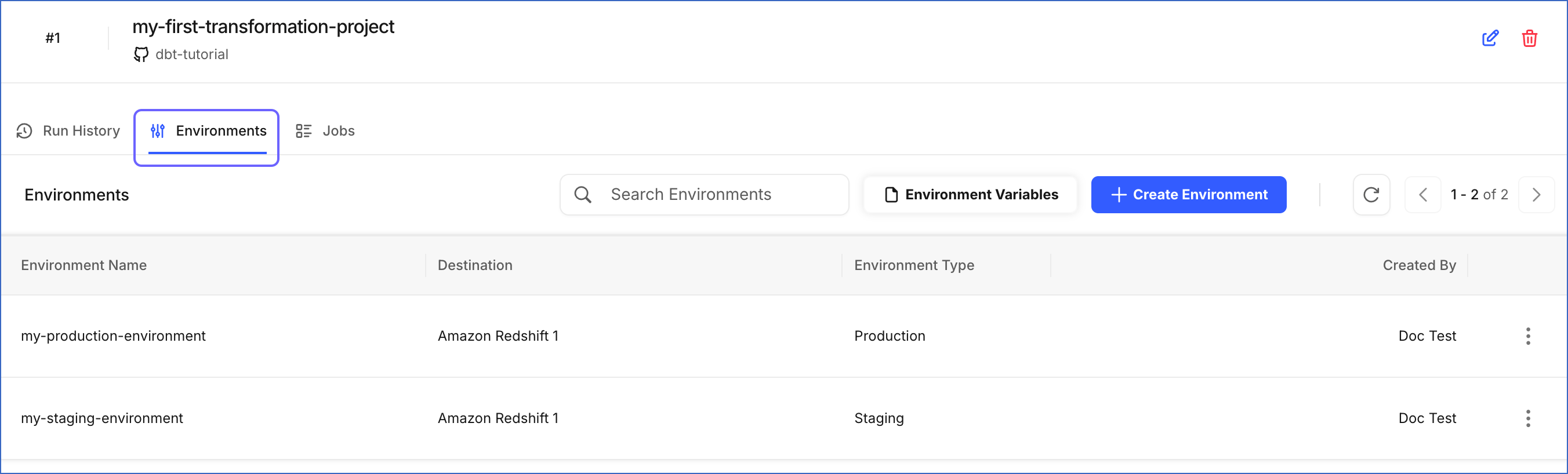Click Amazon Redshift 1 in production row
The width and height of the screenshot is (1568, 474).
tap(498, 336)
